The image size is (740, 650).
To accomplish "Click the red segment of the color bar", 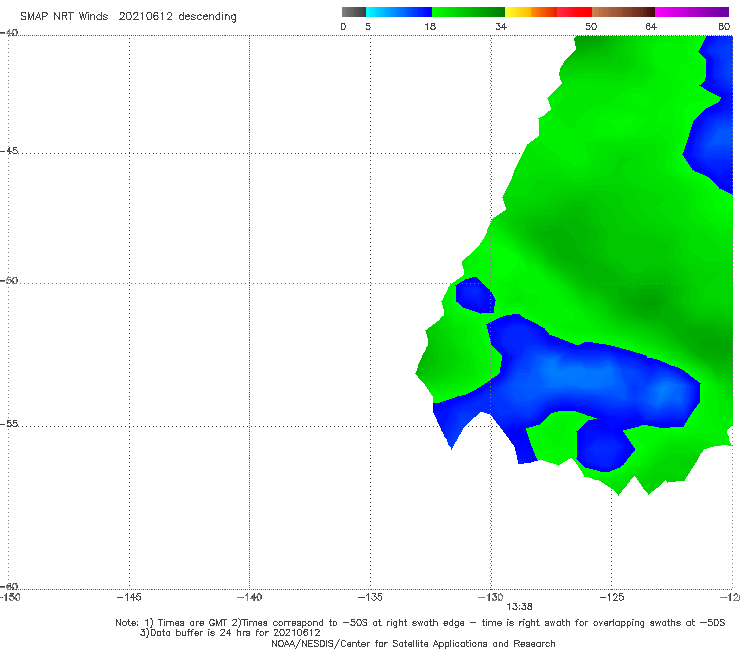I will click(575, 12).
